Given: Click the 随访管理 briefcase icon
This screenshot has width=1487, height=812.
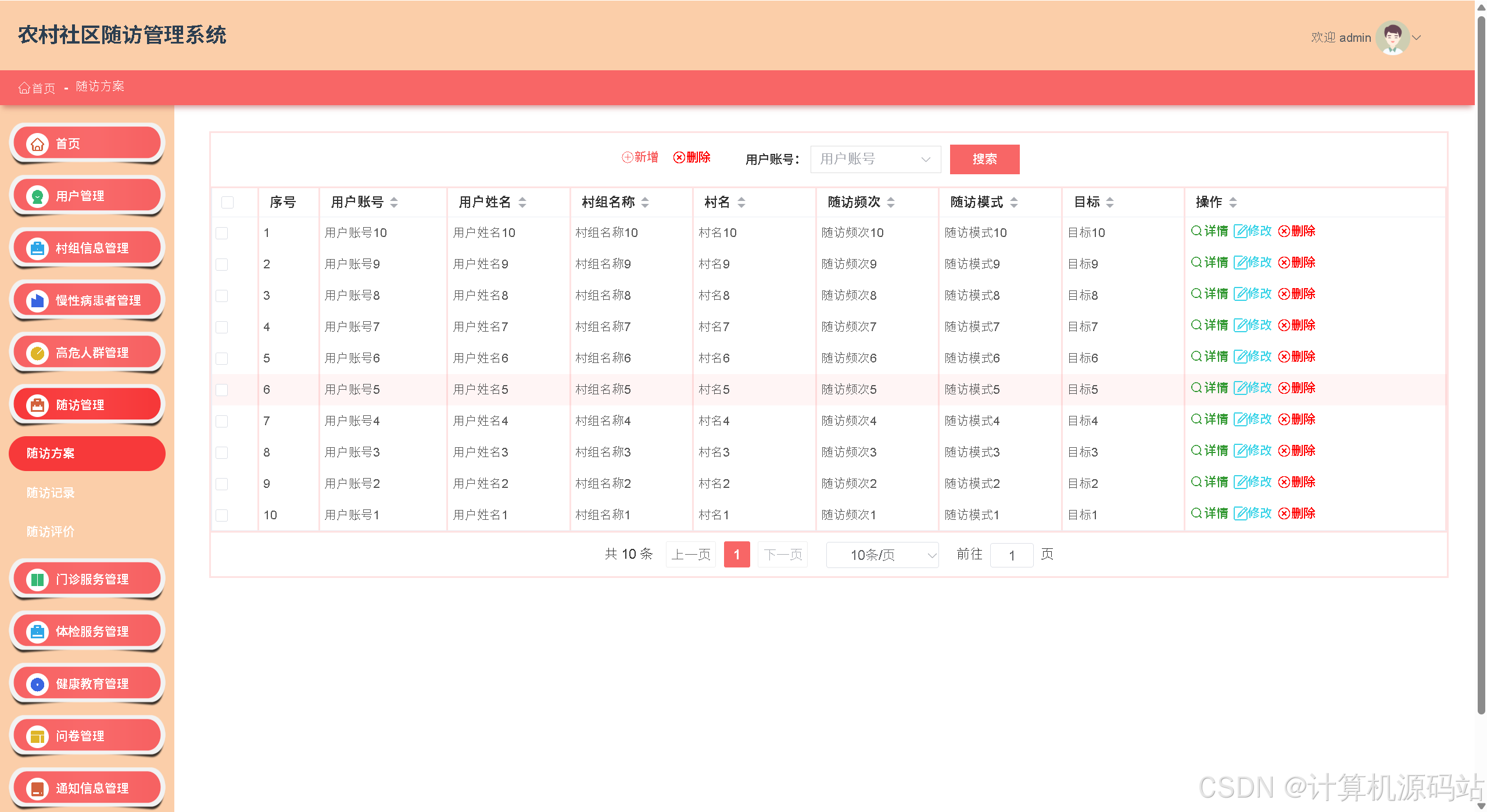Looking at the screenshot, I should pos(37,405).
